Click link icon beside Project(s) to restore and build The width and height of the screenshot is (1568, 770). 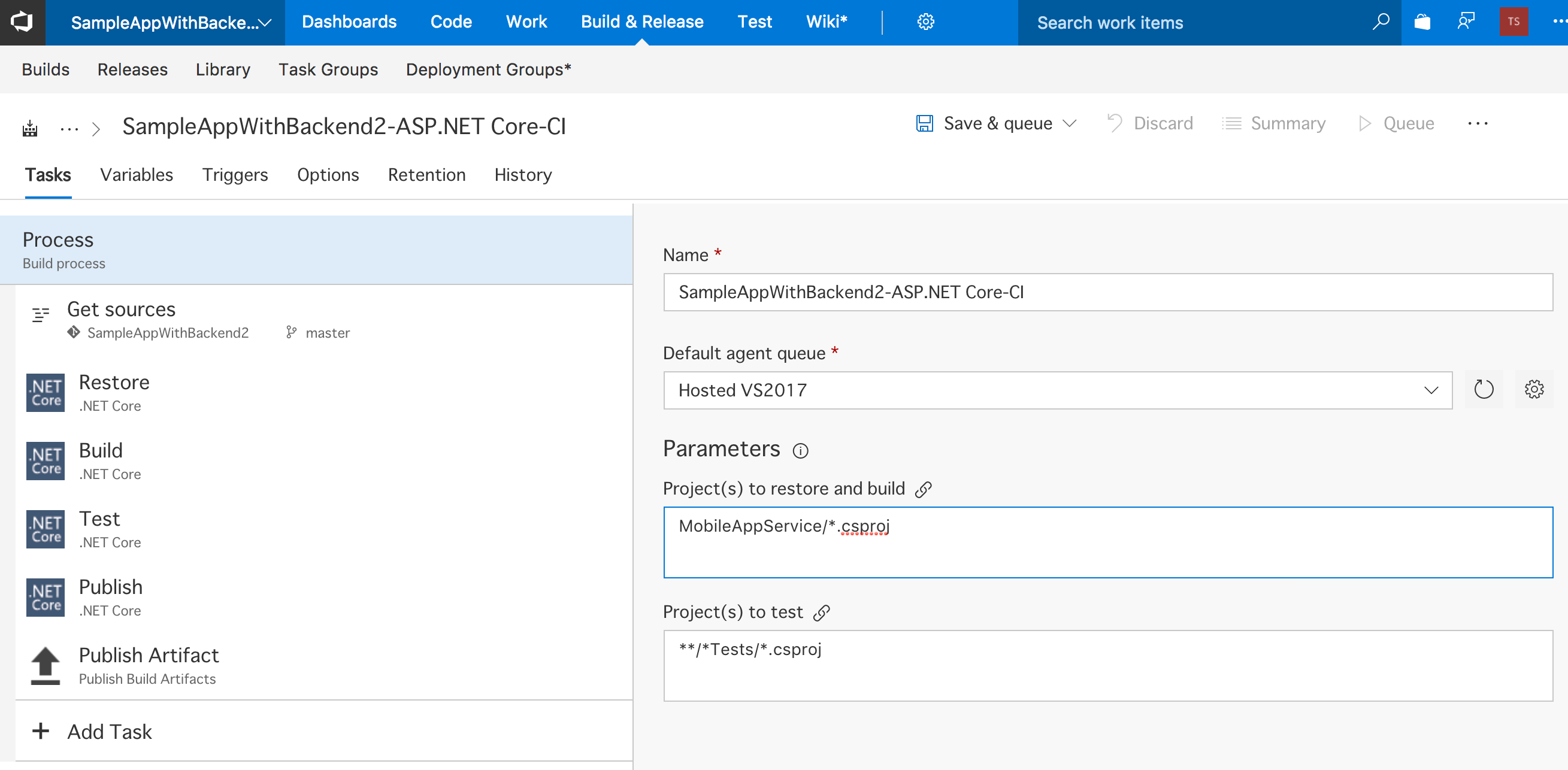(x=924, y=489)
